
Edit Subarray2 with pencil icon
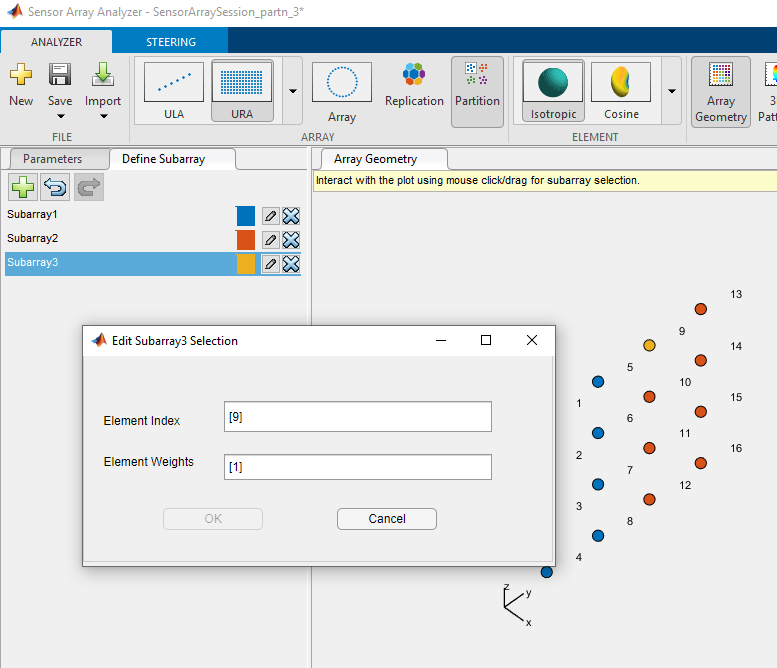270,240
